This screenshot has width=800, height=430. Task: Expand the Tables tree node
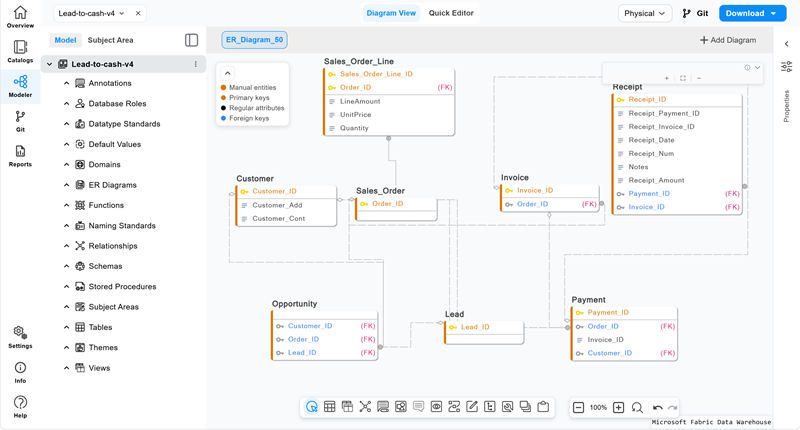pyautogui.click(x=66, y=327)
